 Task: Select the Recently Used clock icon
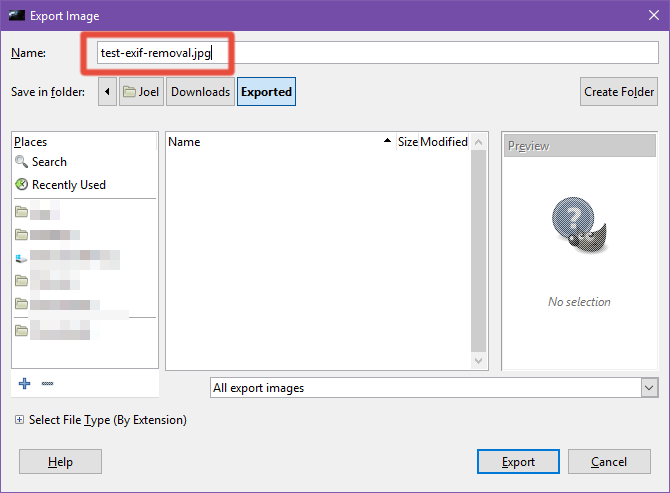coord(21,185)
